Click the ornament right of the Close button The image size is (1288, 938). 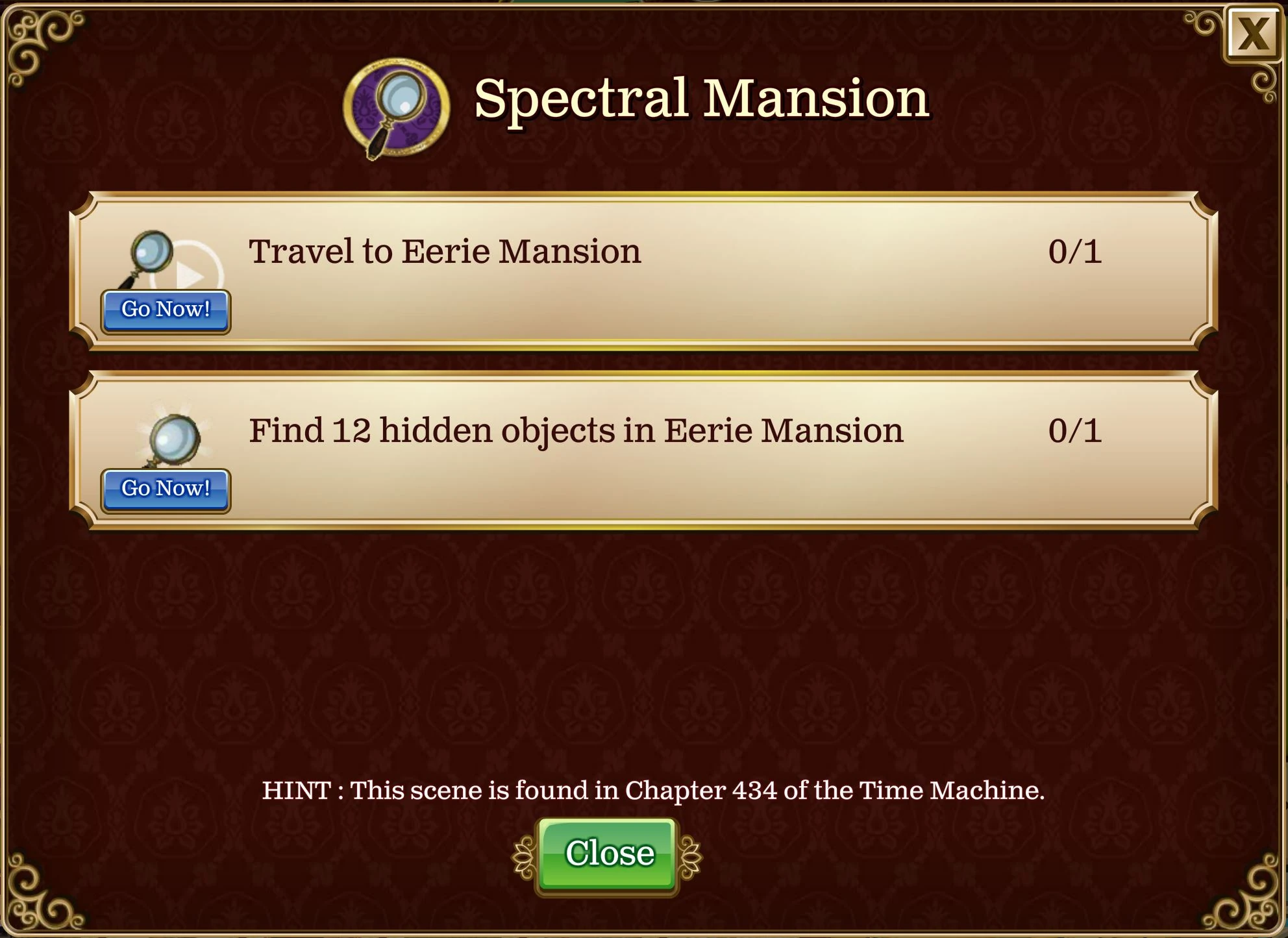tap(690, 858)
